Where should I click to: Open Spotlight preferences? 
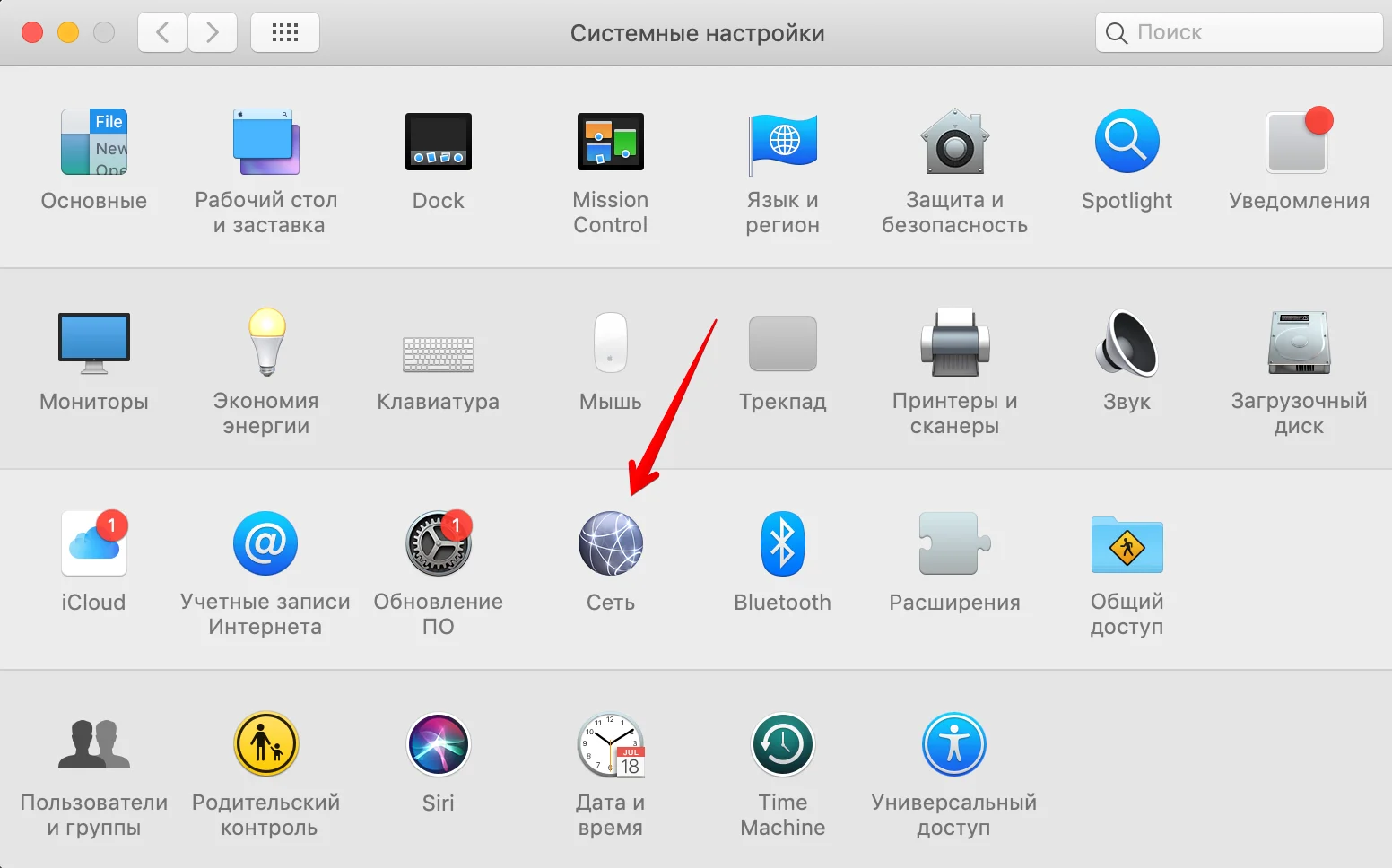click(x=1127, y=143)
